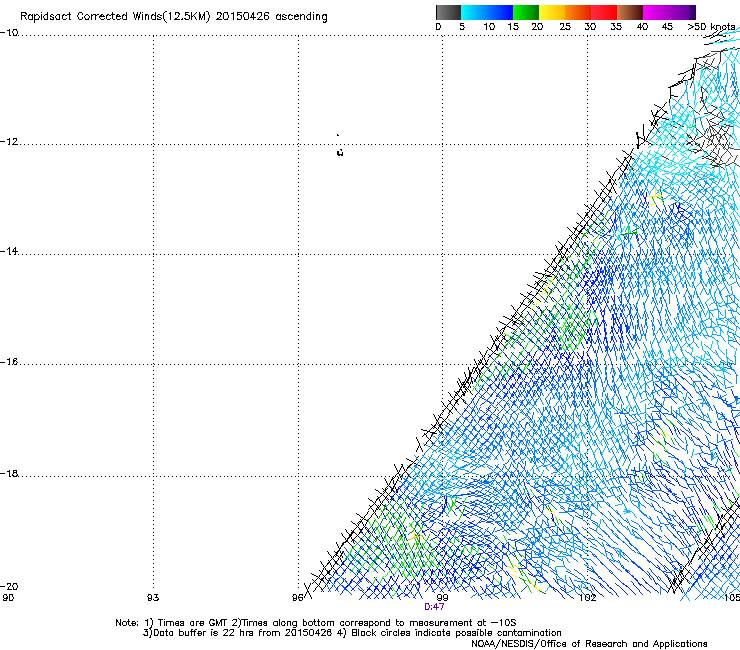Click the '96' longitude label
Viewport: 740px width, 650px height.
[x=297, y=598]
